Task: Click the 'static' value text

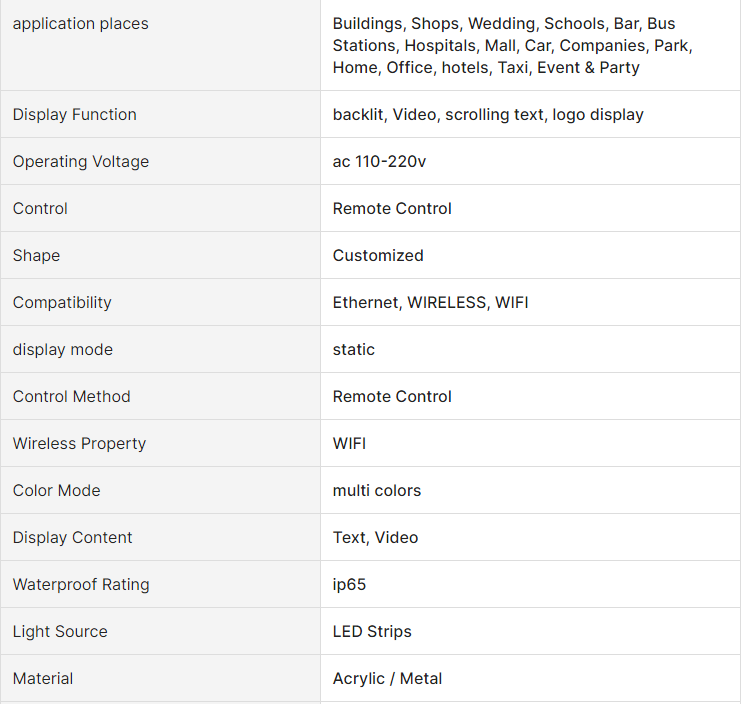Action: pyautogui.click(x=354, y=350)
